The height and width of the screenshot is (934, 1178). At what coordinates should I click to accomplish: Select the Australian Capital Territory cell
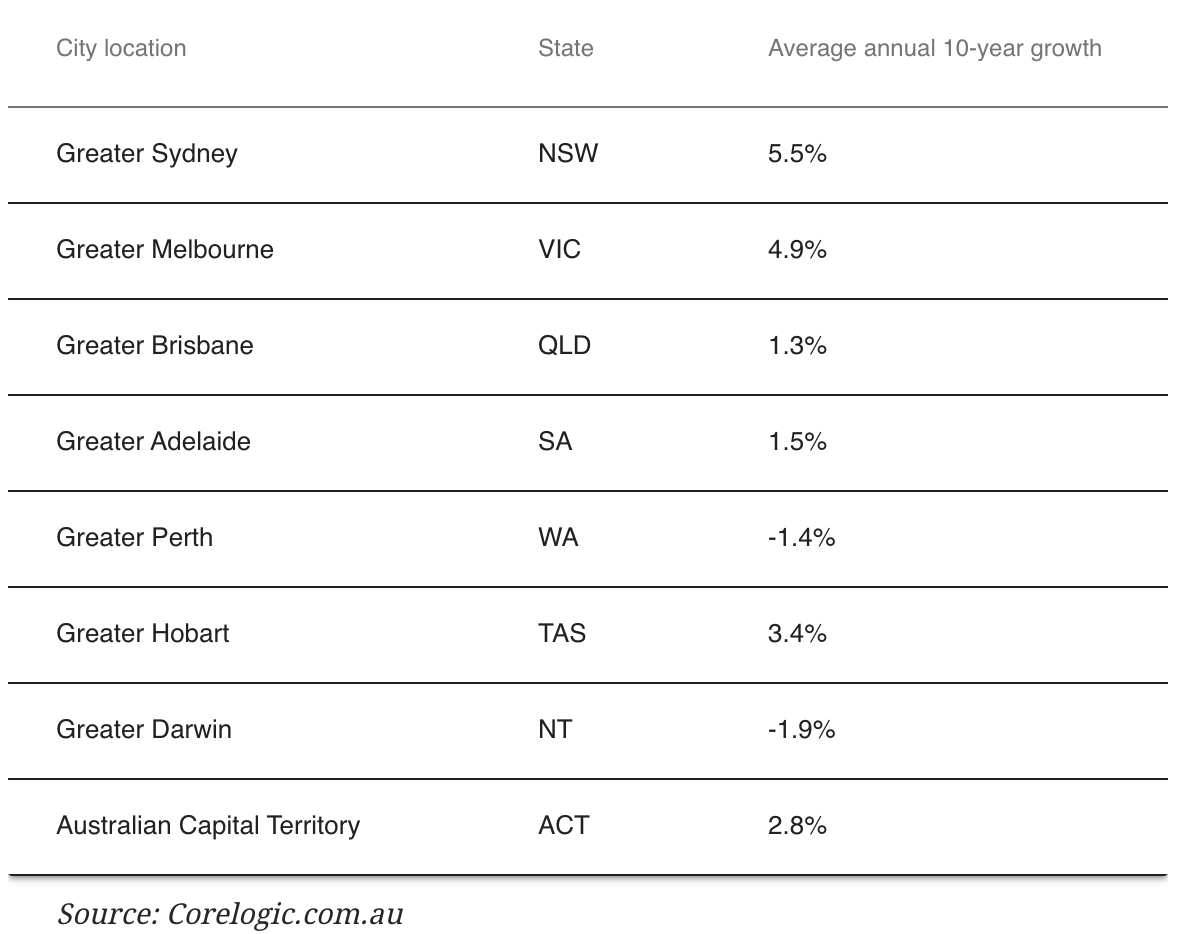[208, 826]
